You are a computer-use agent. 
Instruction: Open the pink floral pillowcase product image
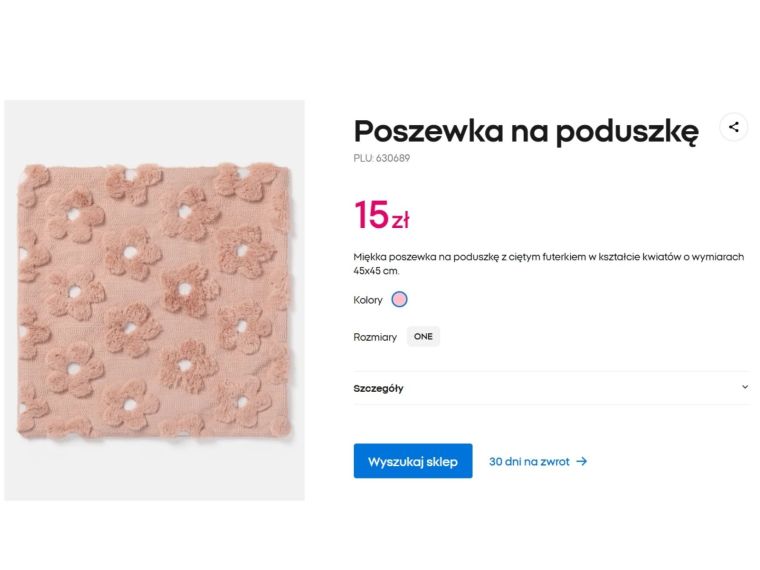[154, 300]
